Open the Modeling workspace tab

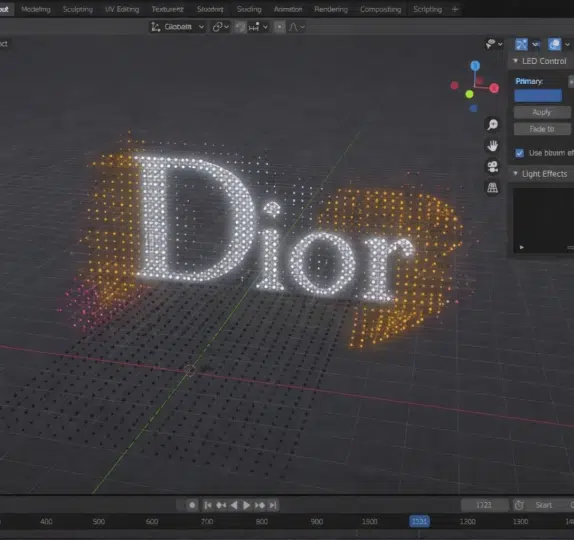coord(36,9)
